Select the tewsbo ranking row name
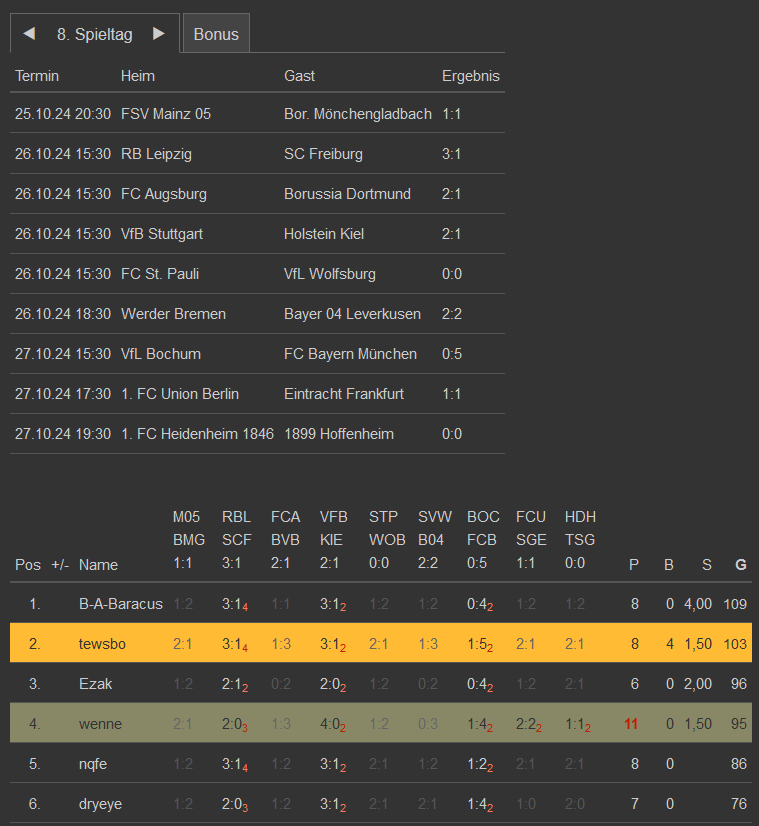 coord(102,644)
